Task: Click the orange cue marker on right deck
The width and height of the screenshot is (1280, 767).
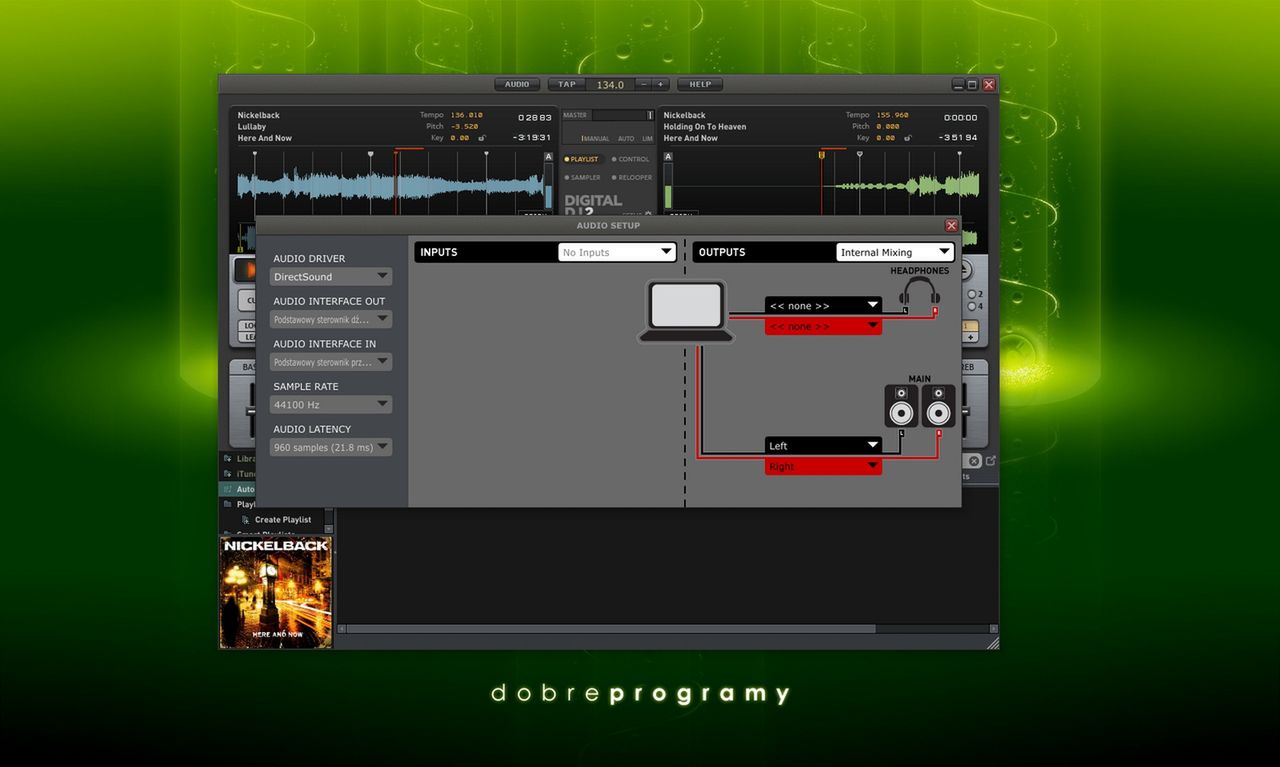Action: [x=822, y=155]
